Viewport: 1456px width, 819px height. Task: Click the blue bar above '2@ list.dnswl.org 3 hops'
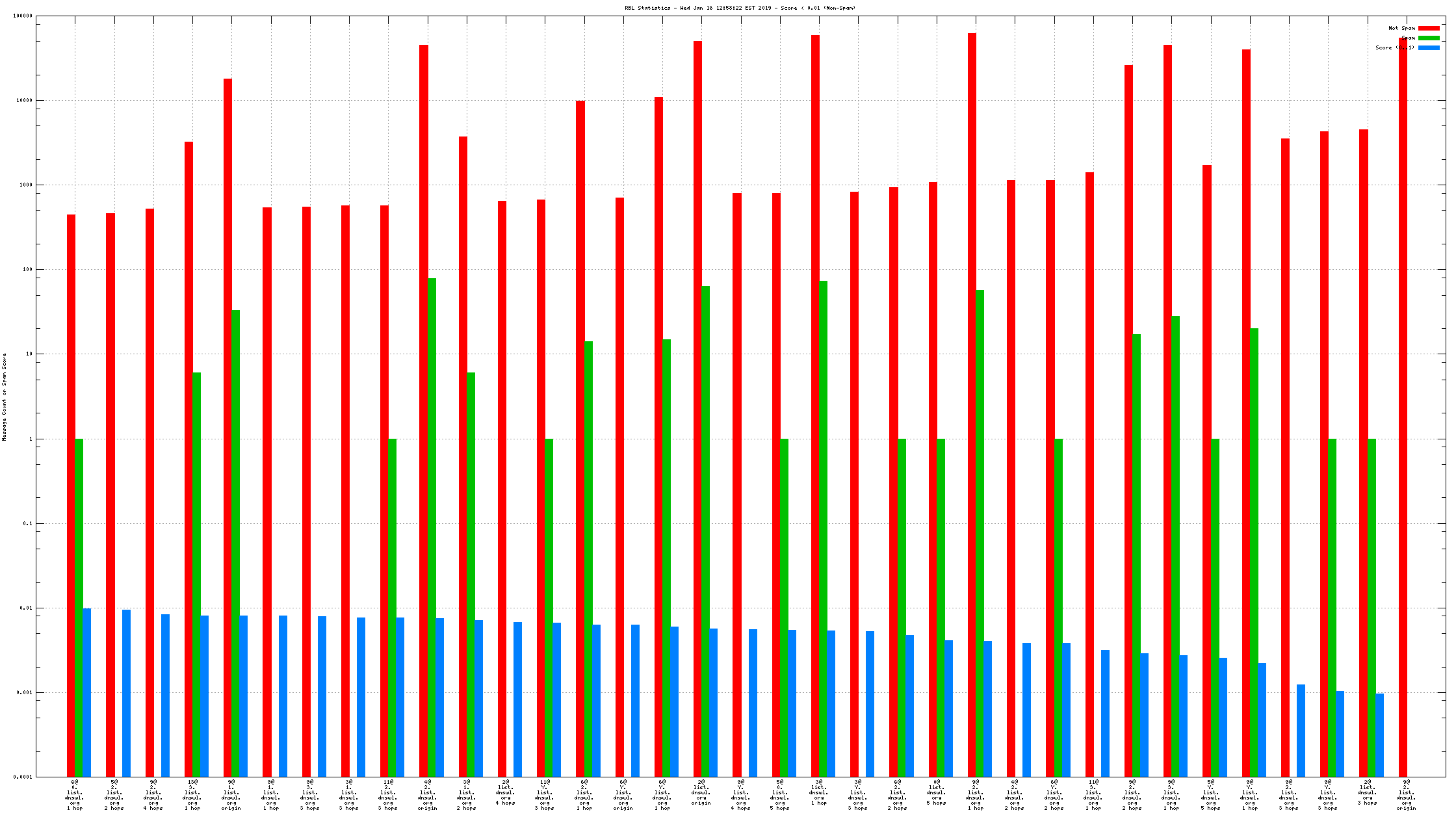pyautogui.click(x=1379, y=734)
